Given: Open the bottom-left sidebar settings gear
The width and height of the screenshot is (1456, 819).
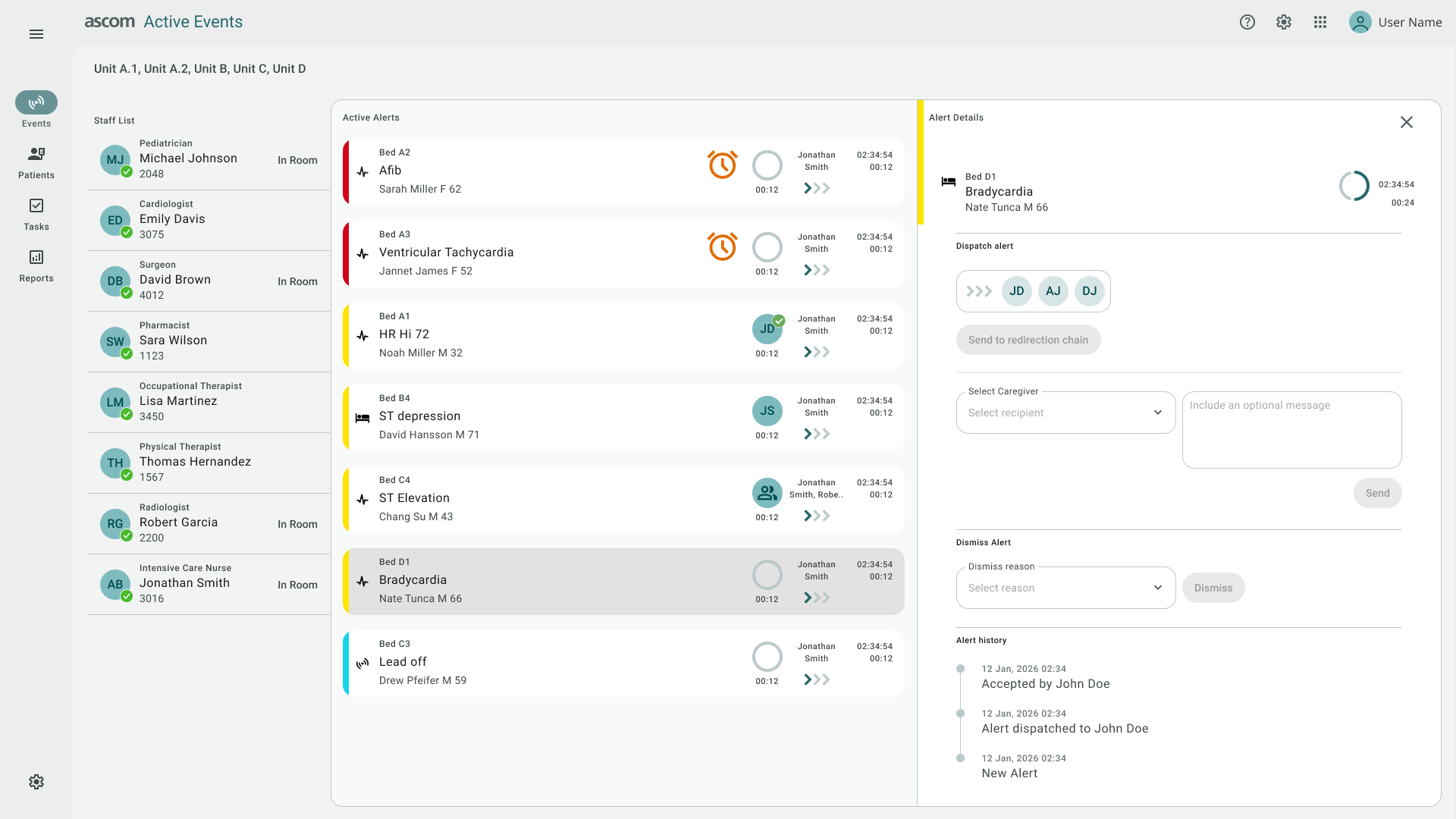Looking at the screenshot, I should click(36, 782).
